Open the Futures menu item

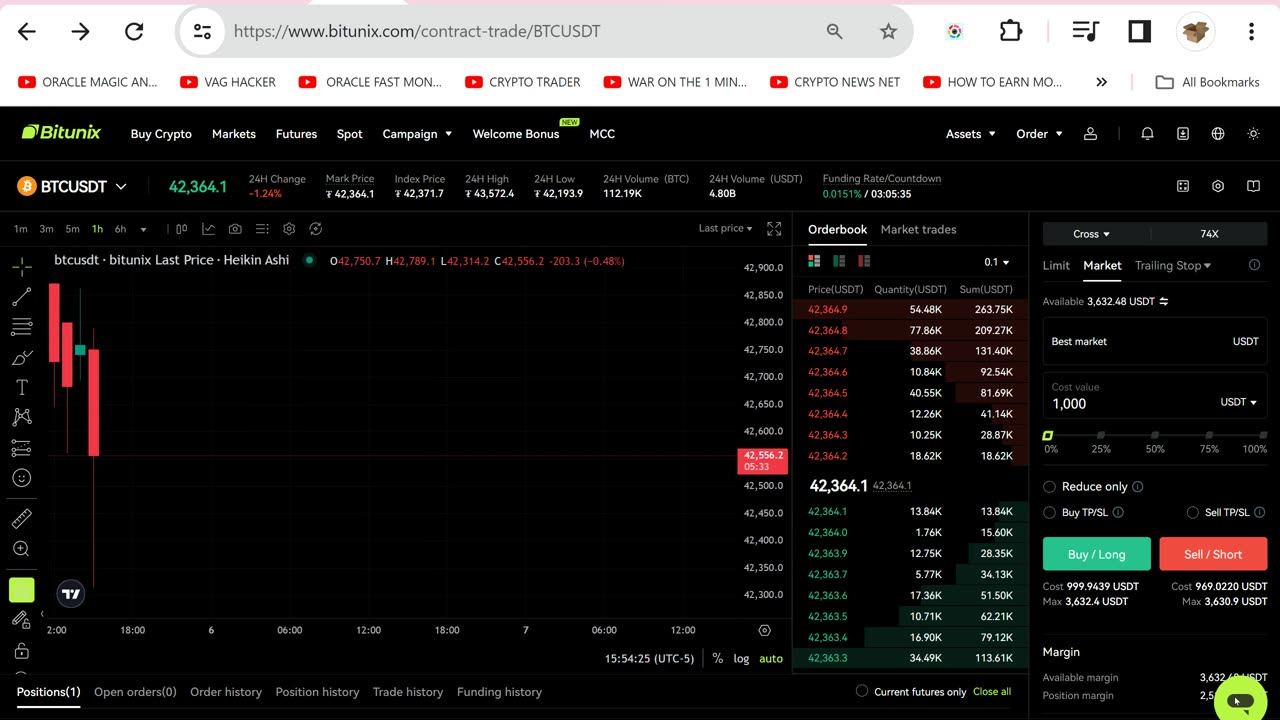(296, 133)
